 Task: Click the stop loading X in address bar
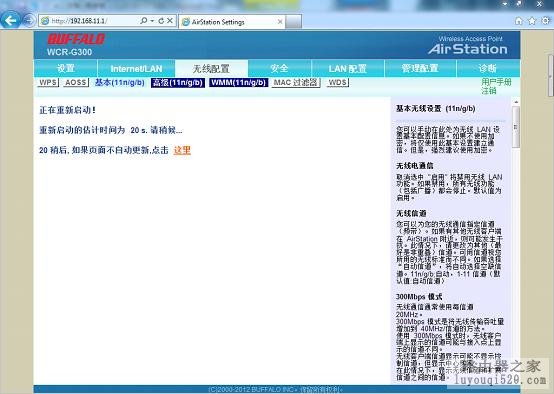pyautogui.click(x=170, y=21)
